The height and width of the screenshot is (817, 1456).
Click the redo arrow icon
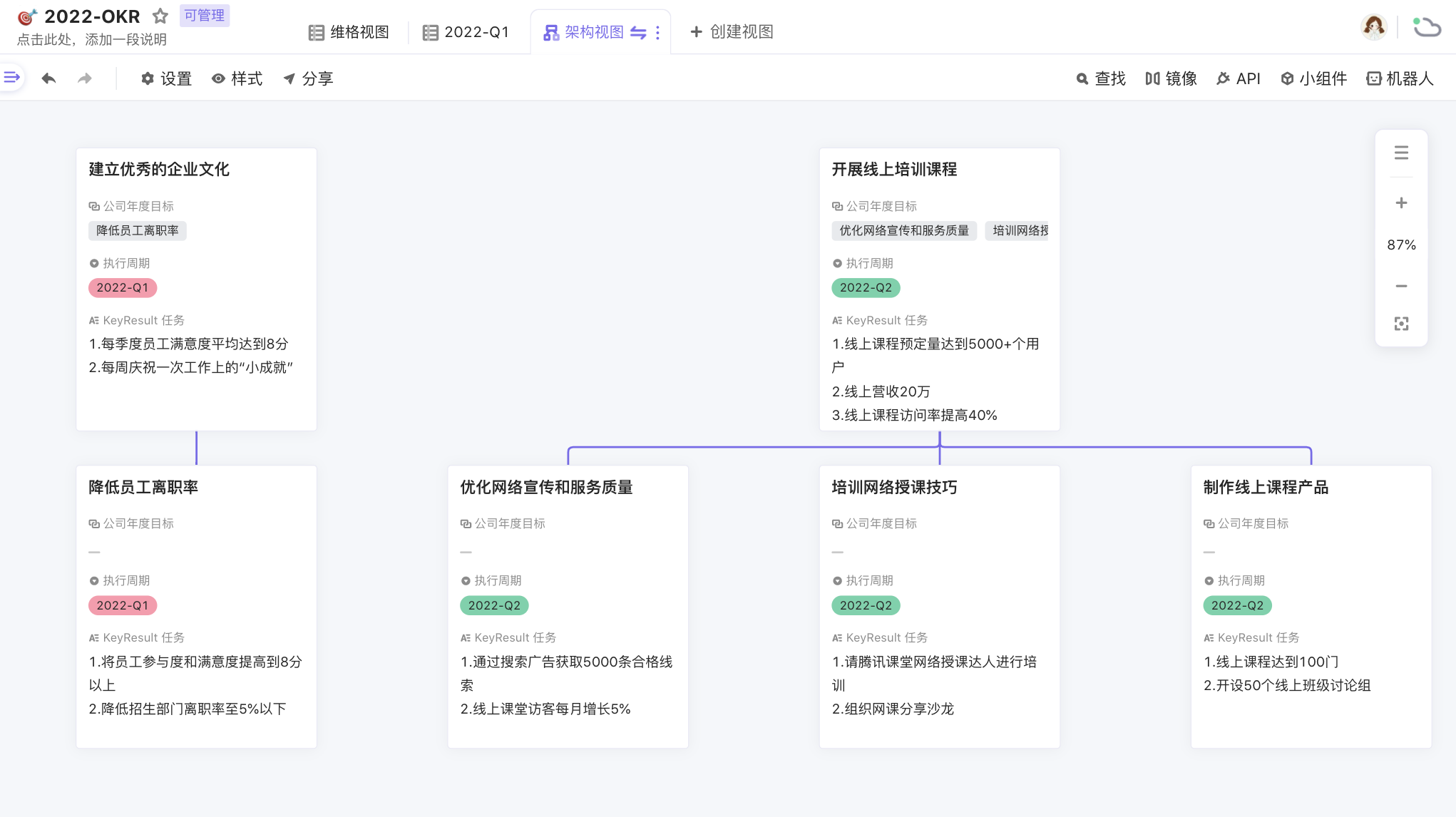[85, 78]
